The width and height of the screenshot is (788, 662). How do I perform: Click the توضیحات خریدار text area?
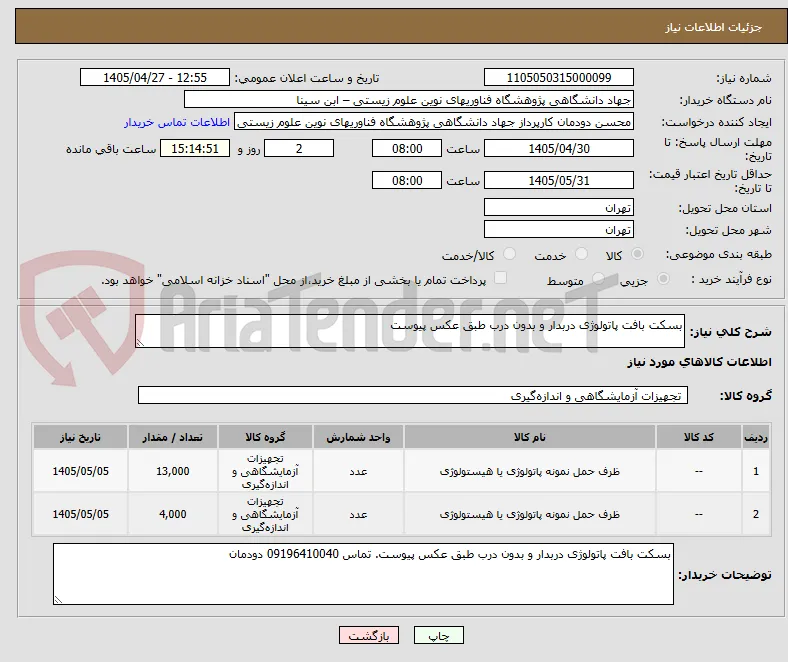tap(363, 574)
